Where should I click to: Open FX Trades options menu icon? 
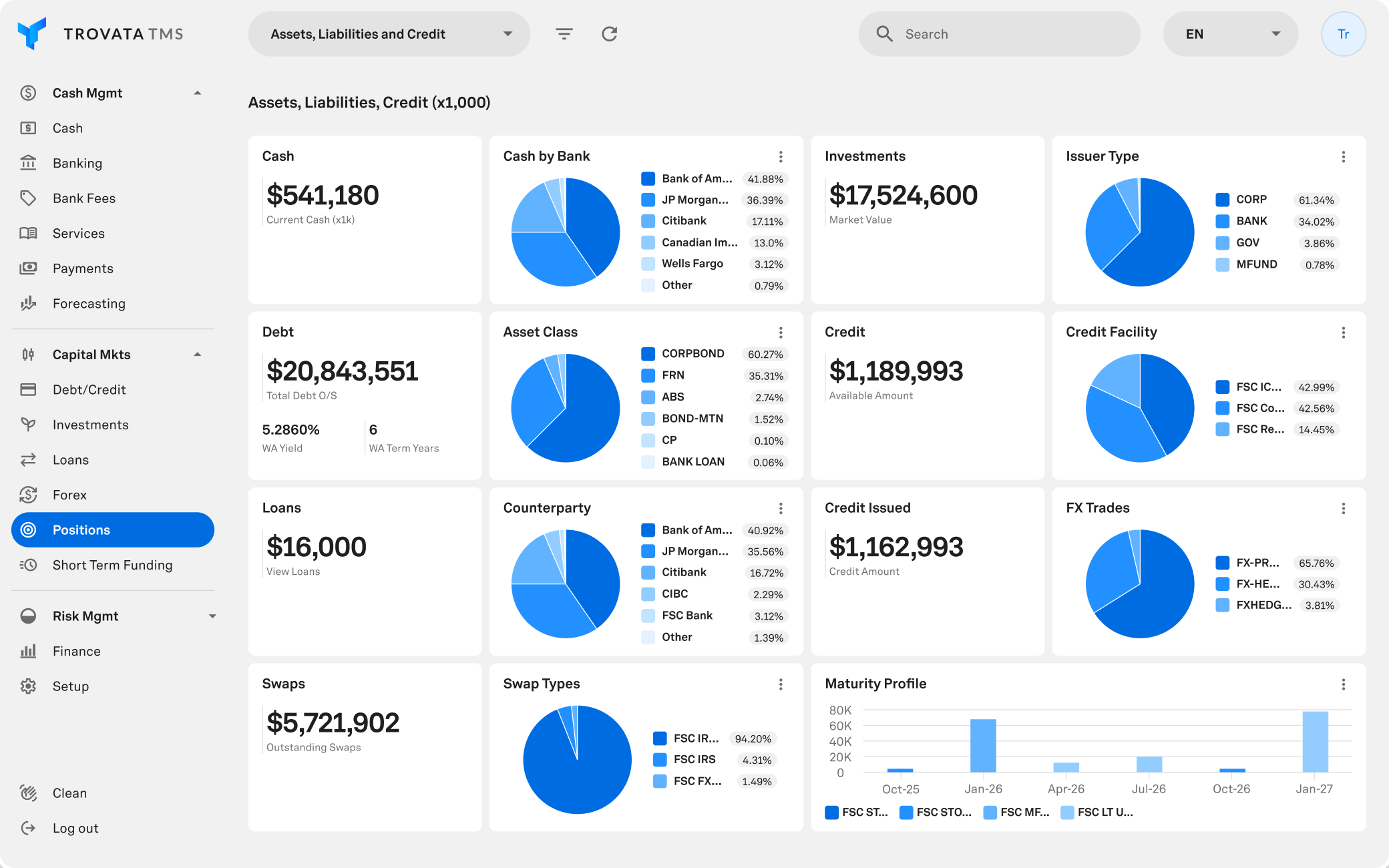click(1344, 509)
